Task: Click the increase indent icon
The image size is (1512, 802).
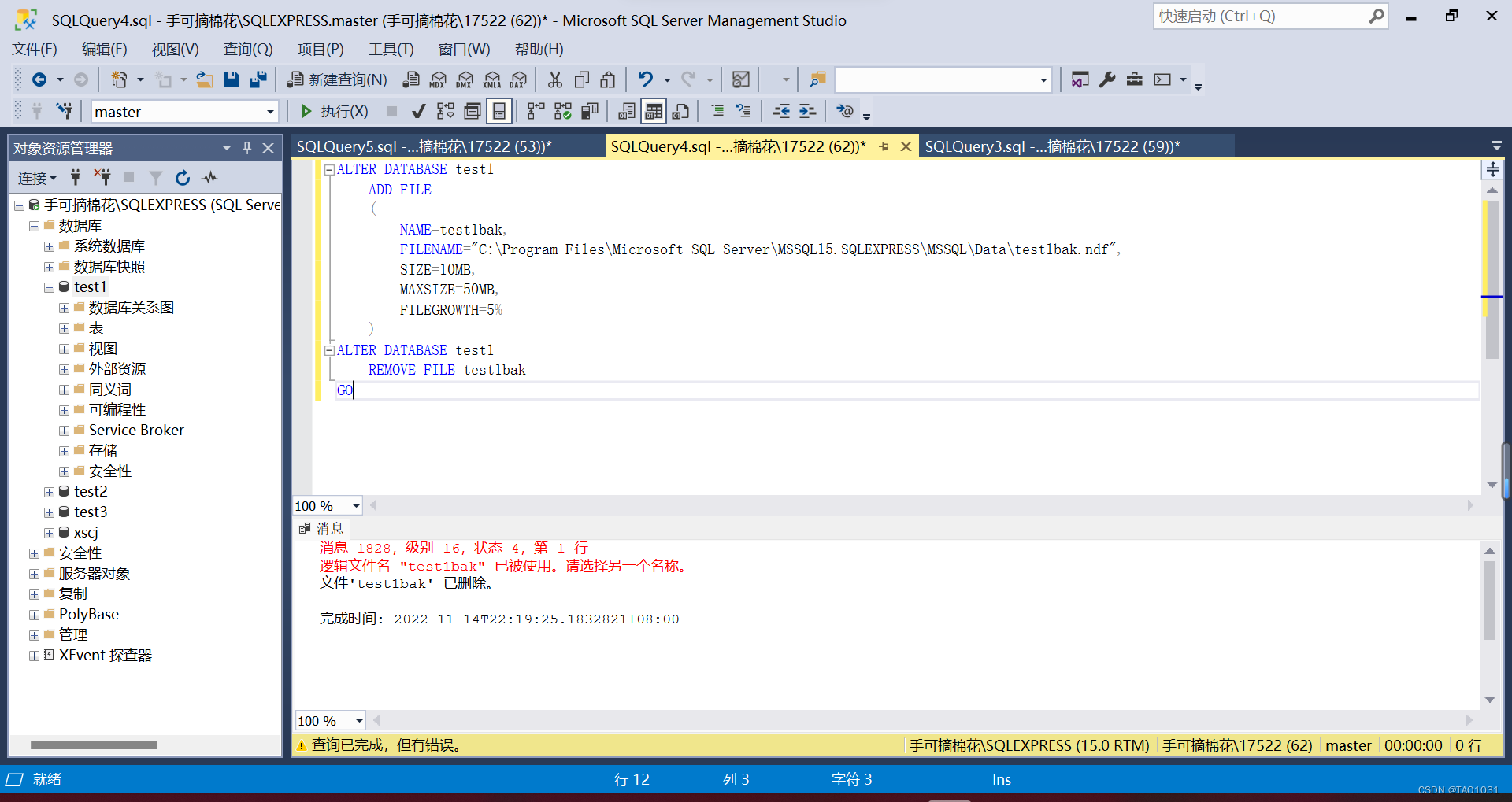Action: pyautogui.click(x=808, y=111)
